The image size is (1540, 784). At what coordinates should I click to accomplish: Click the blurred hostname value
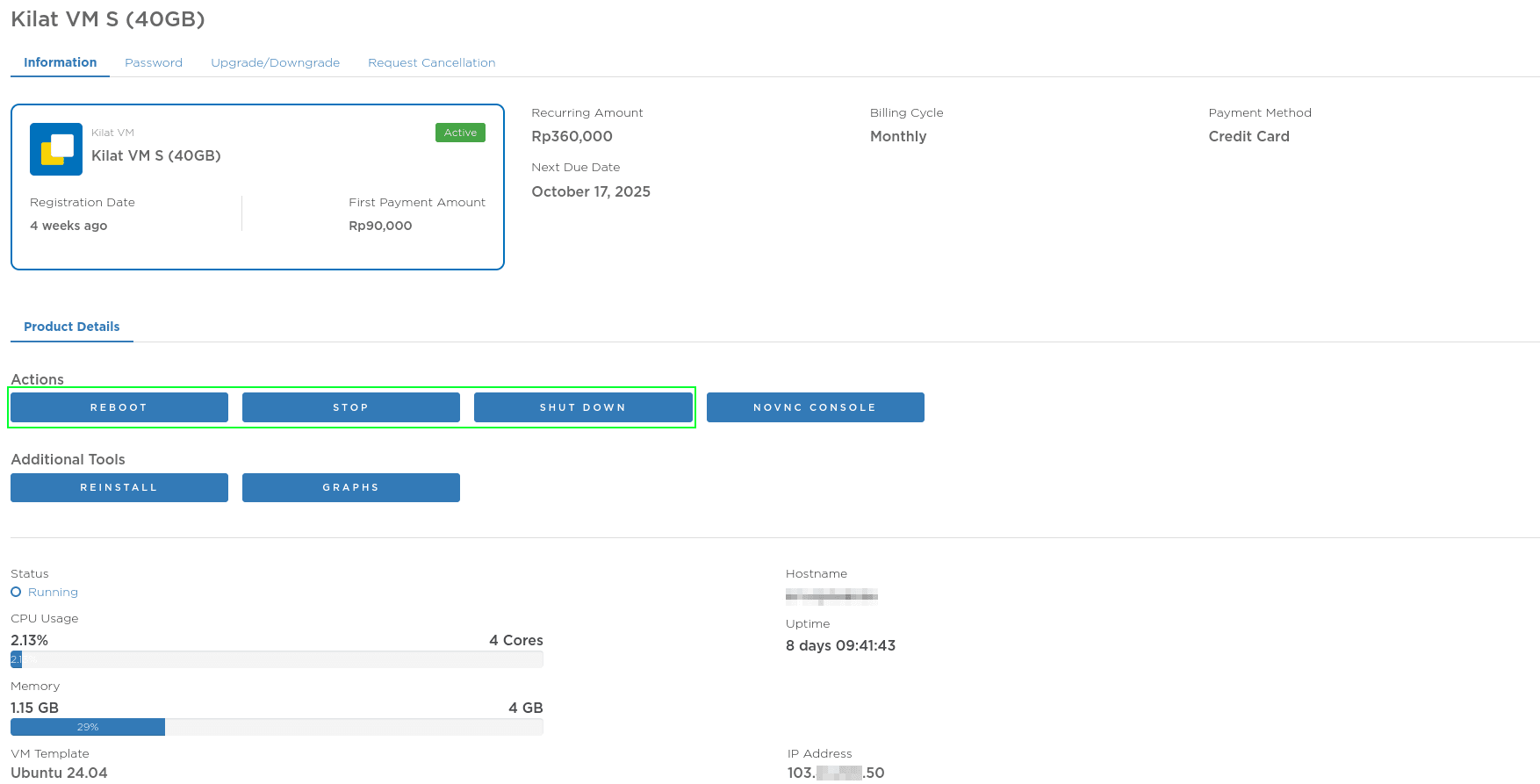coord(831,597)
